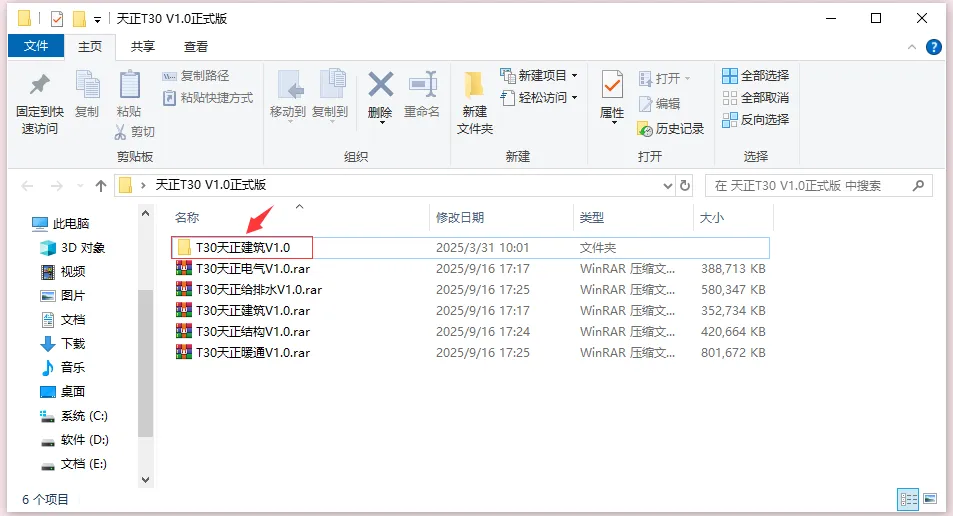The height and width of the screenshot is (516, 953).
Task: Open Documents (文档) in sidebar
Action: [63, 320]
